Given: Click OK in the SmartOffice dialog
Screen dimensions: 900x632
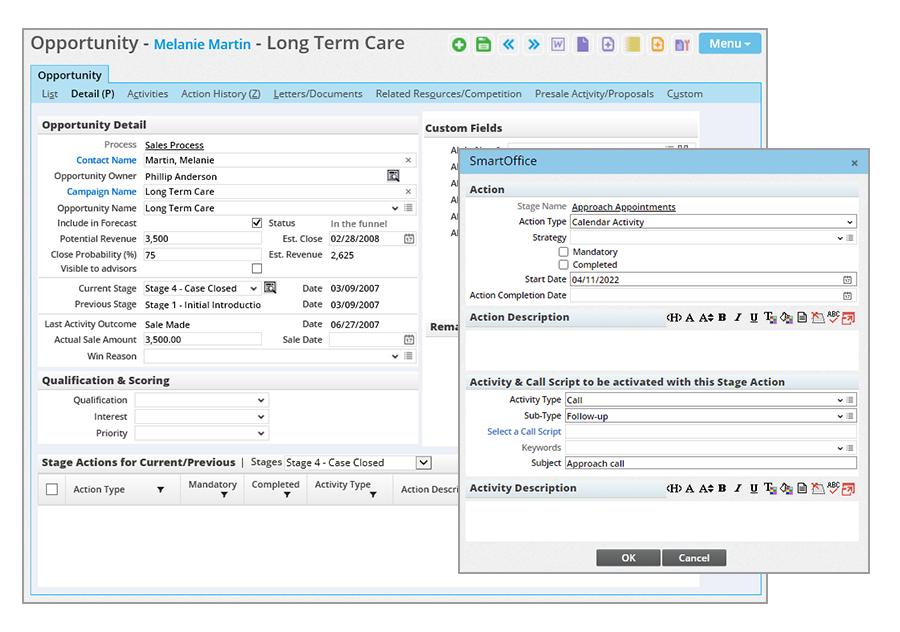Looking at the screenshot, I should point(629,558).
